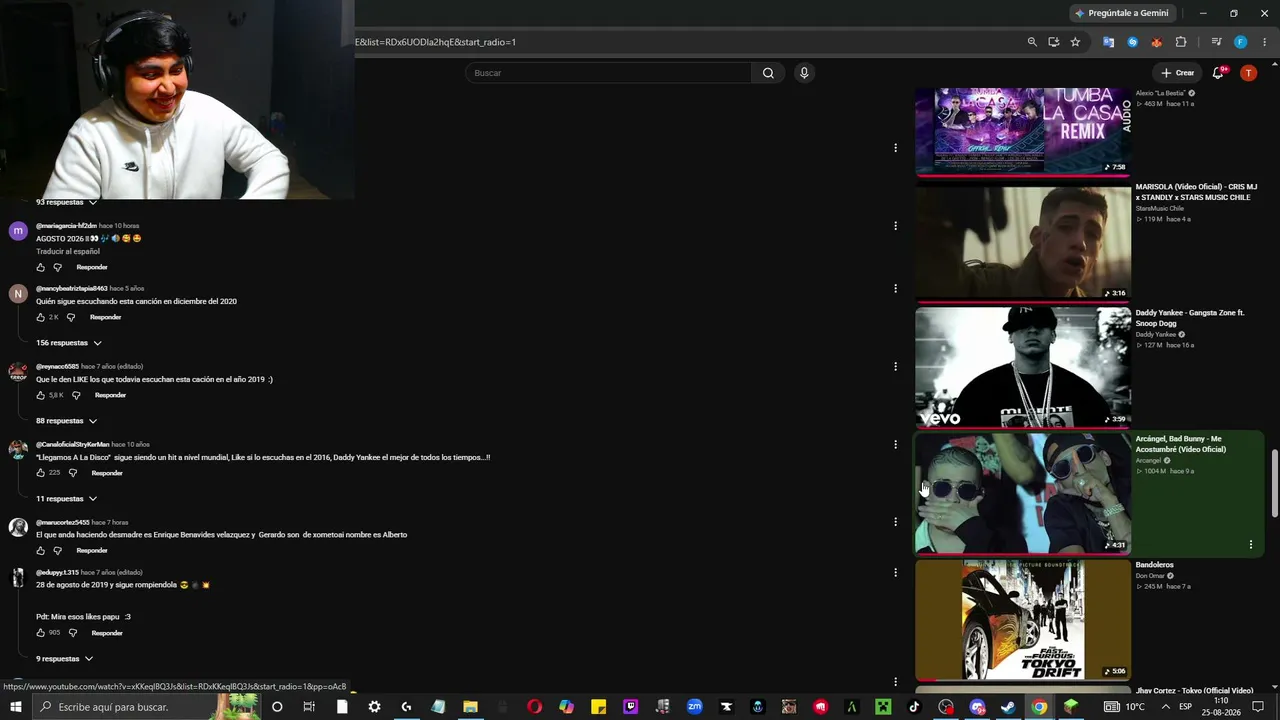Open title Daddy Yankee - Gangsta Zone ft. Snoop Dogg
This screenshot has height=720, width=1280.
point(1189,318)
